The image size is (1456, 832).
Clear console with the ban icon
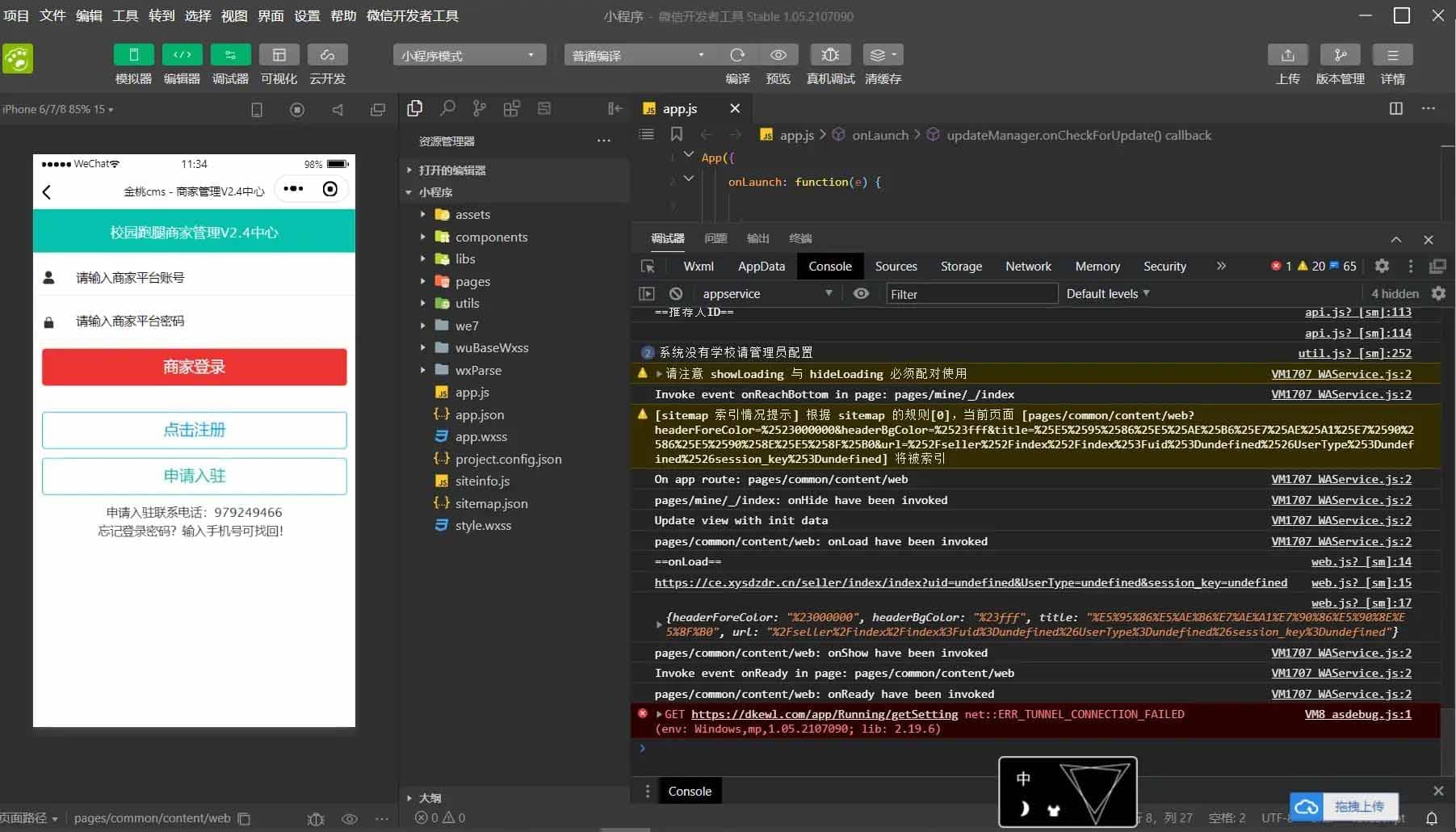click(x=676, y=294)
